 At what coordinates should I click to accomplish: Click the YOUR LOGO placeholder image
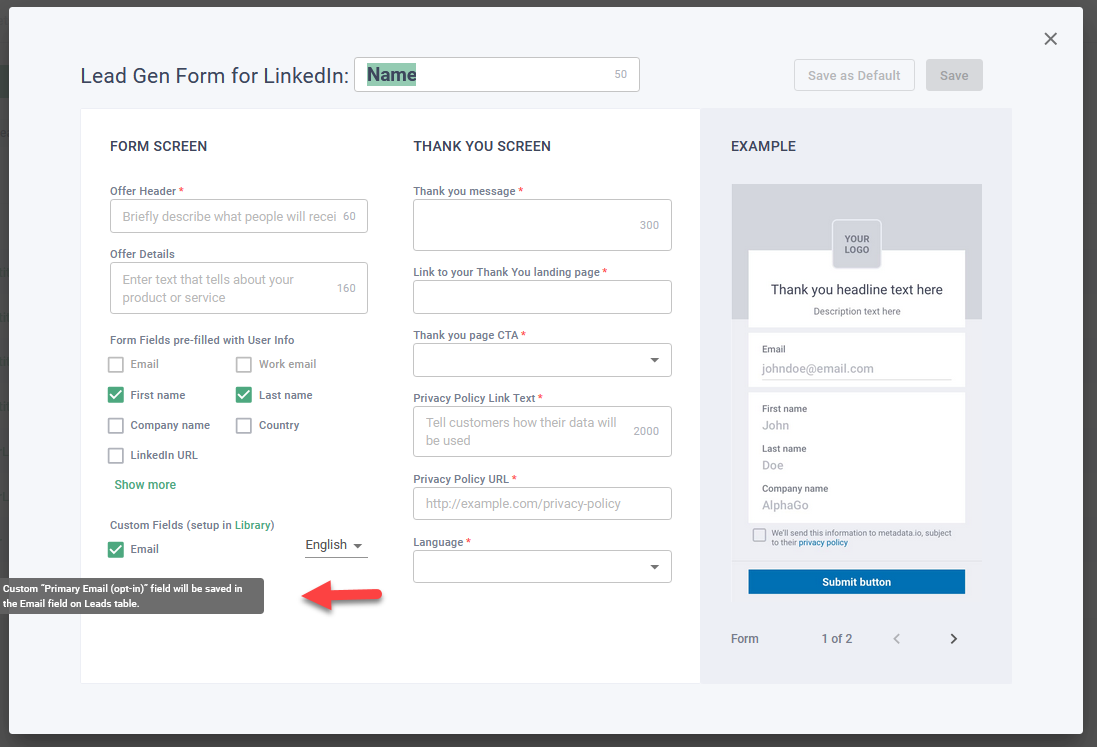(856, 244)
